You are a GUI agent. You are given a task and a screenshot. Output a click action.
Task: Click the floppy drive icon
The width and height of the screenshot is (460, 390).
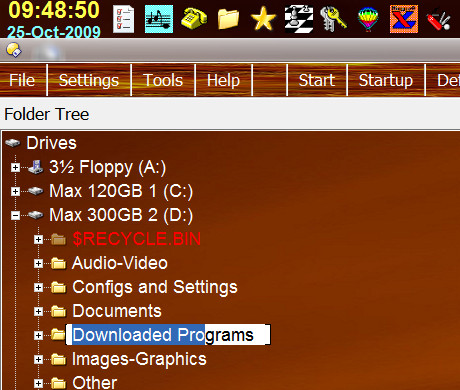tap(36, 167)
